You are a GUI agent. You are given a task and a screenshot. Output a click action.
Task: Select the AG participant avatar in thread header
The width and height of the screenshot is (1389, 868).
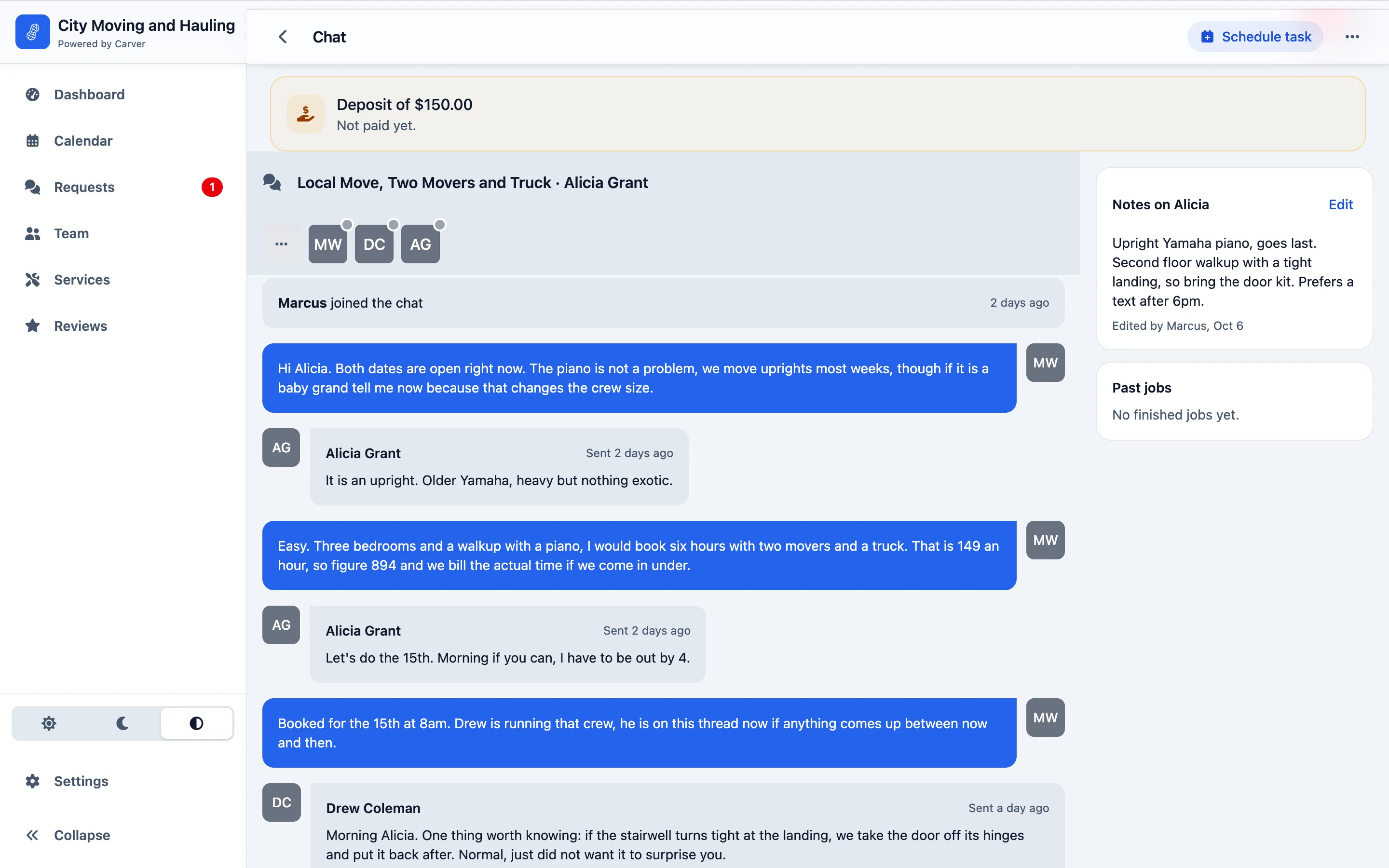[x=421, y=244]
